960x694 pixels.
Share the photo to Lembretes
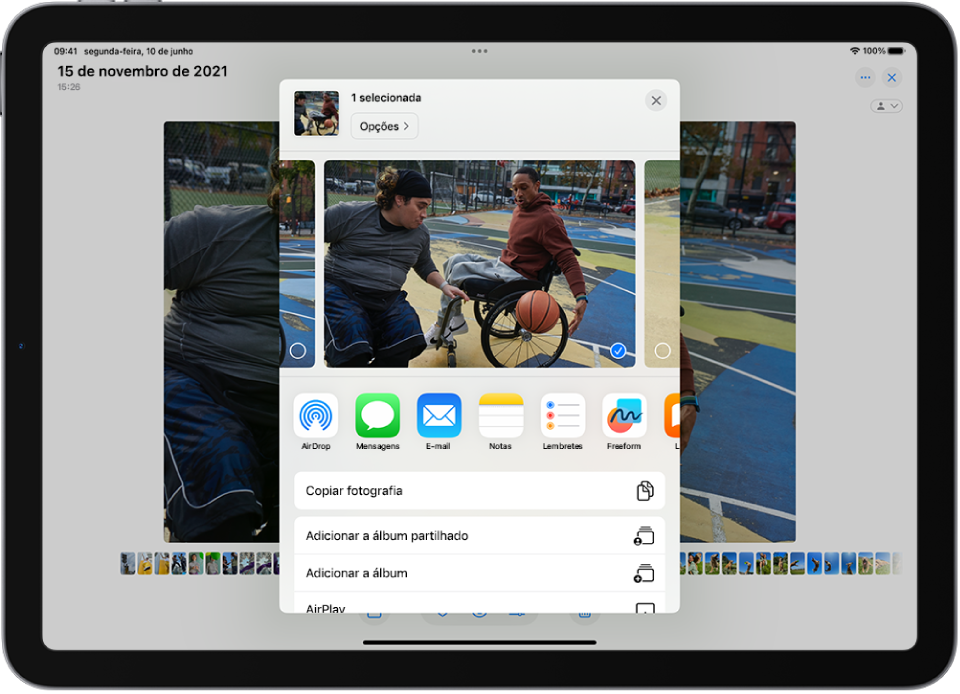click(x=562, y=416)
